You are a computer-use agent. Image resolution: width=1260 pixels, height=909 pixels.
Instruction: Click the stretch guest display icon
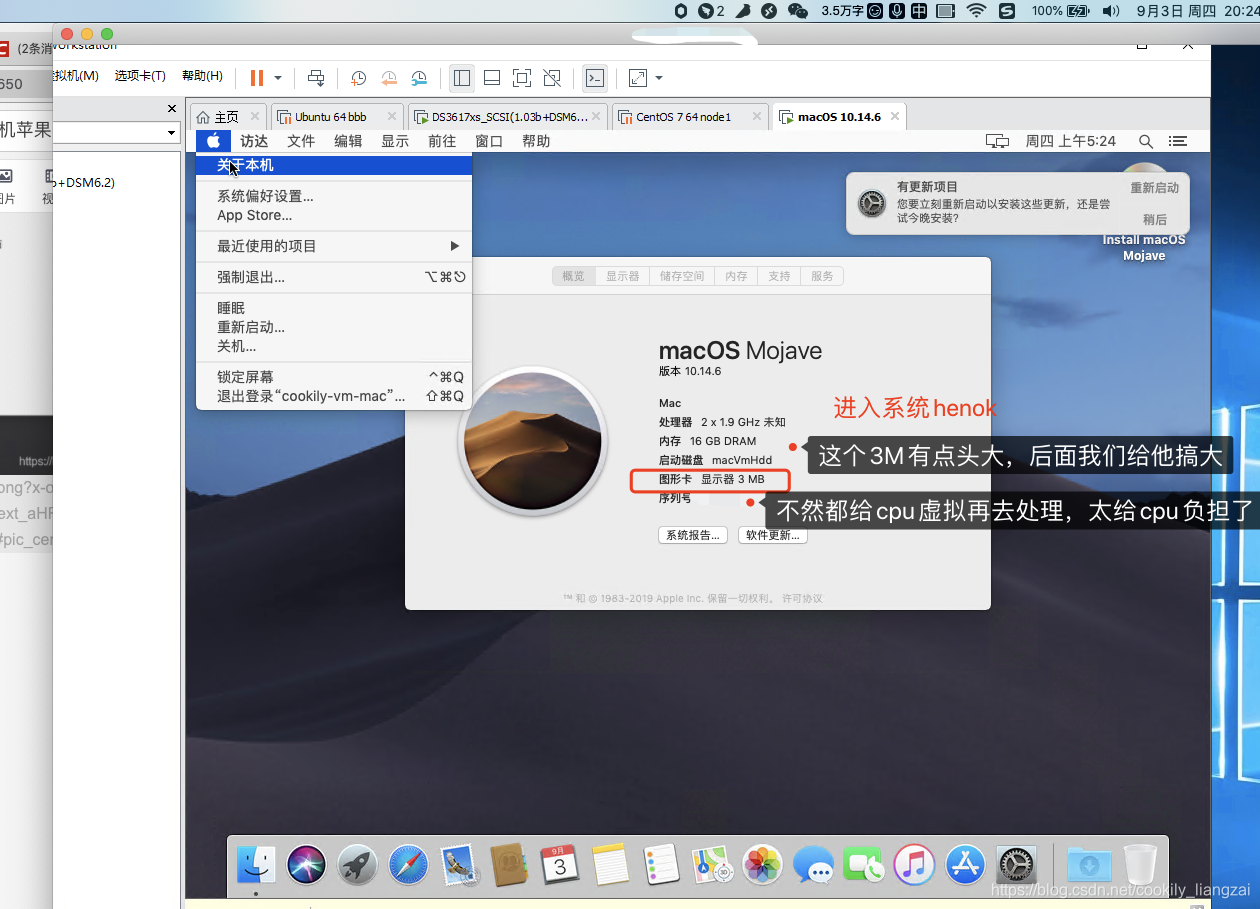(638, 77)
